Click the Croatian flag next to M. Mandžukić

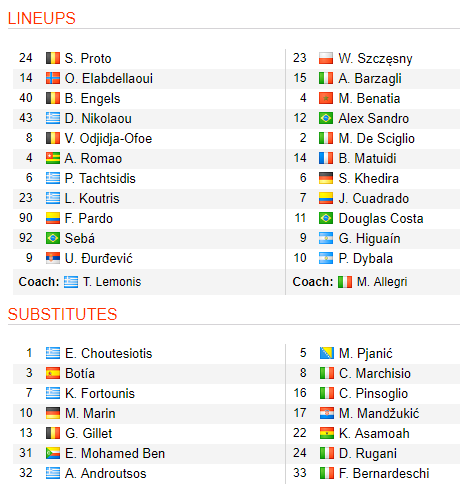coord(327,413)
